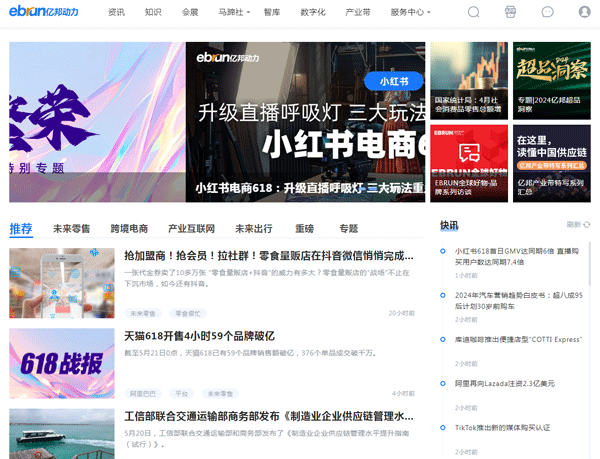Viewport: 600px width, 459px height.
Task: Open 快讯 小红书618首日GMV news item
Action: click(517, 256)
